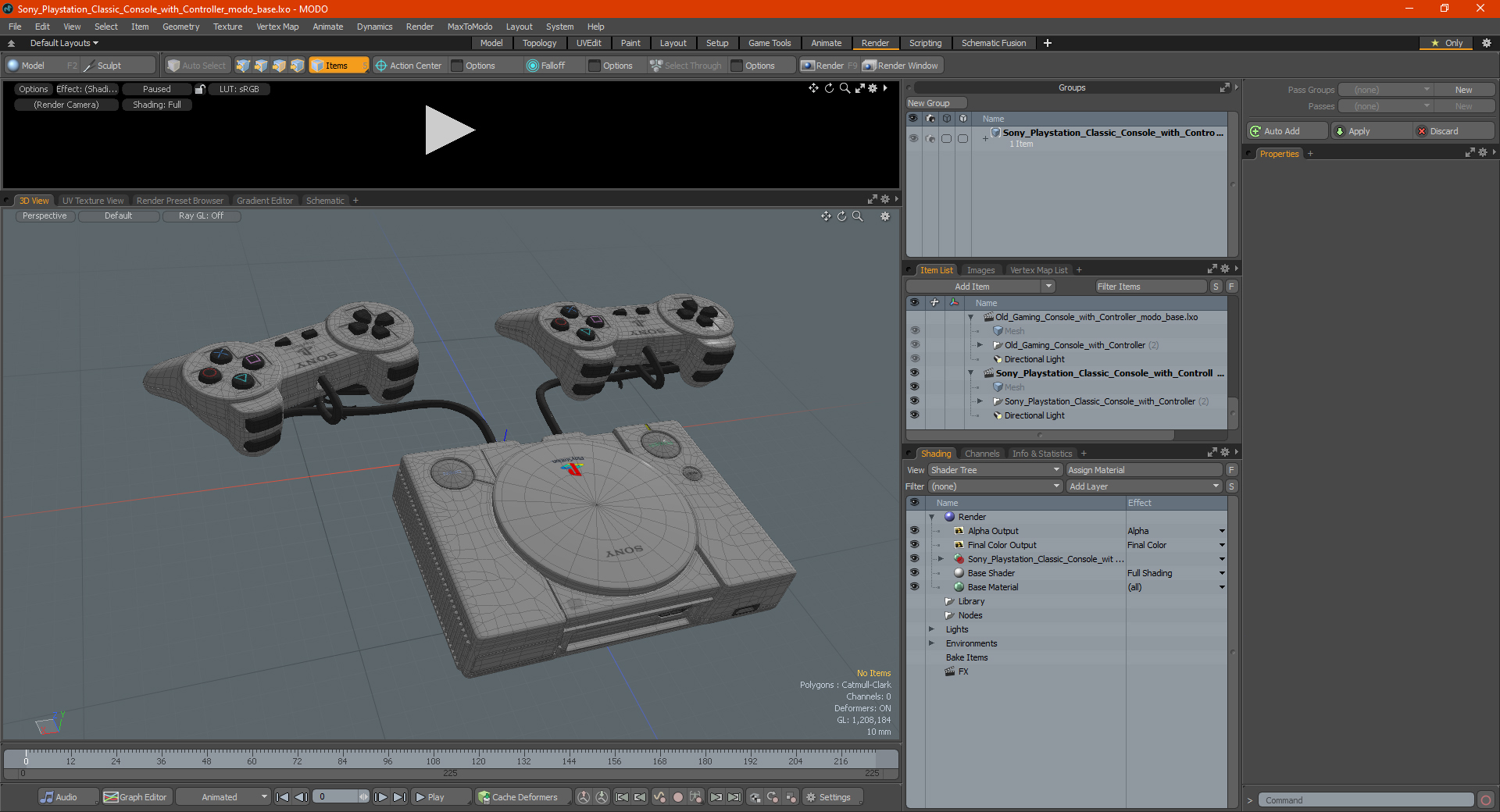The image size is (1500, 812).
Task: Open Animated keying mode dropdown
Action: pyautogui.click(x=223, y=797)
